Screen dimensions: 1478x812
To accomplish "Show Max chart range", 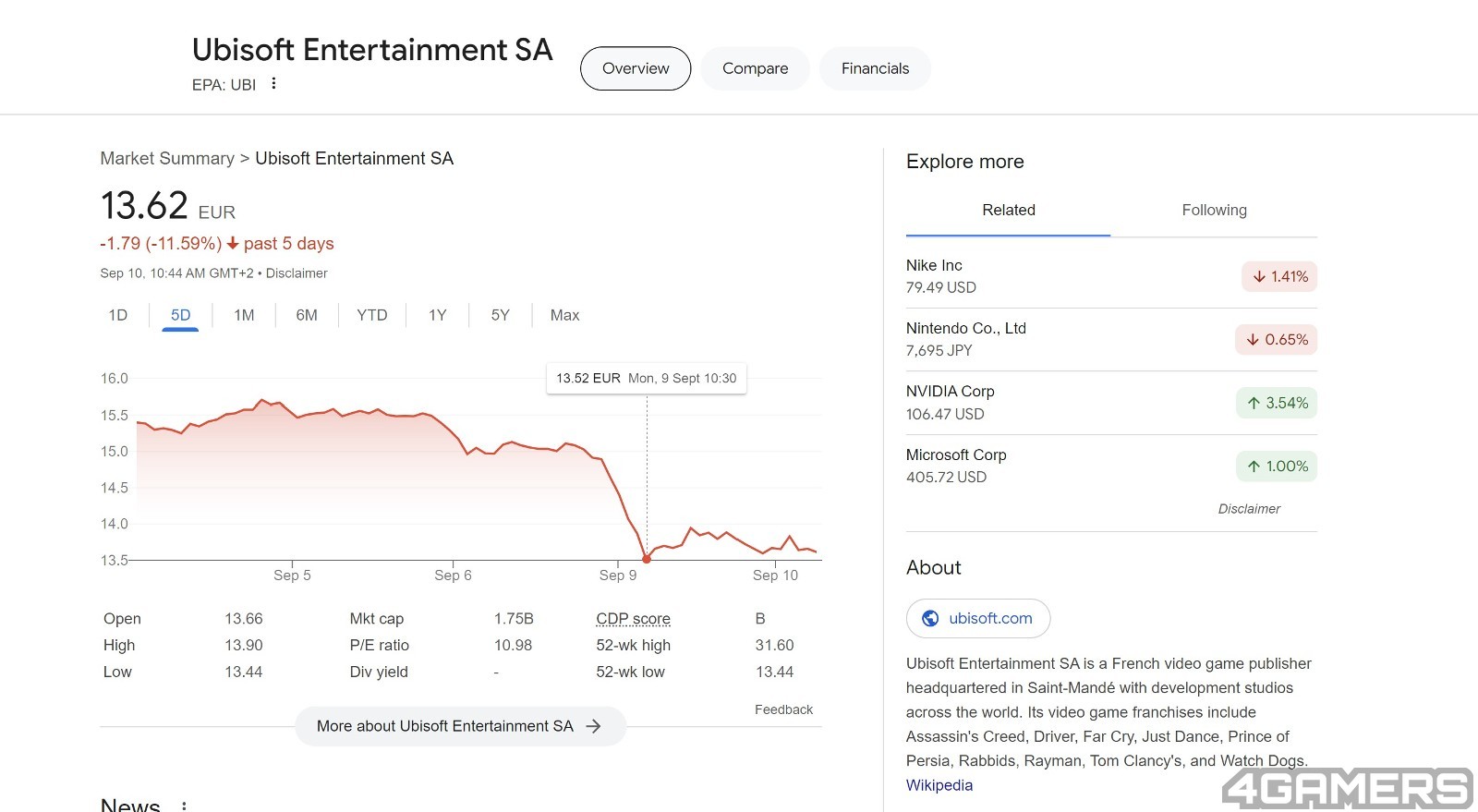I will (565, 315).
